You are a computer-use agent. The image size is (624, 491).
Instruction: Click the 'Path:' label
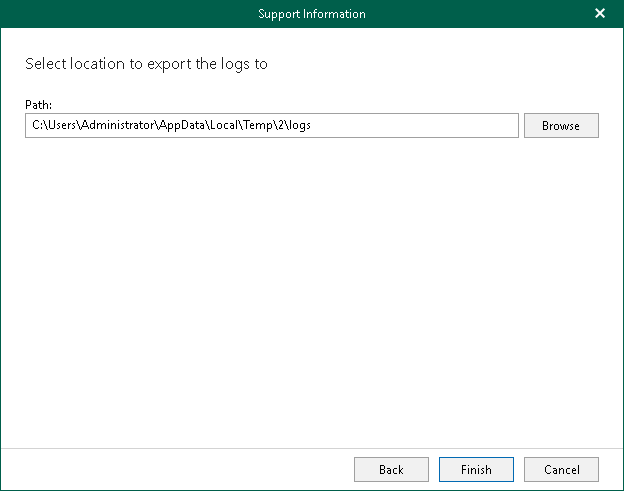(x=39, y=105)
